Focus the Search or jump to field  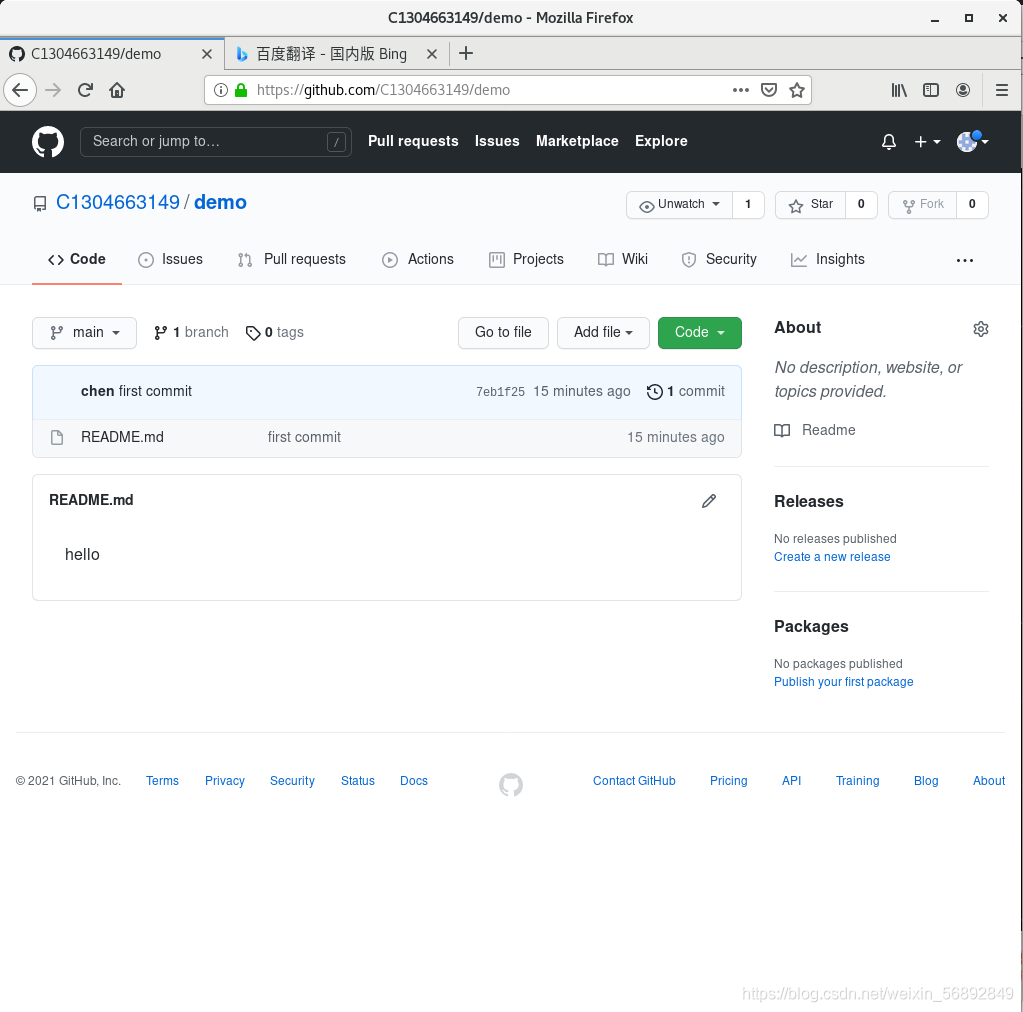coord(215,142)
